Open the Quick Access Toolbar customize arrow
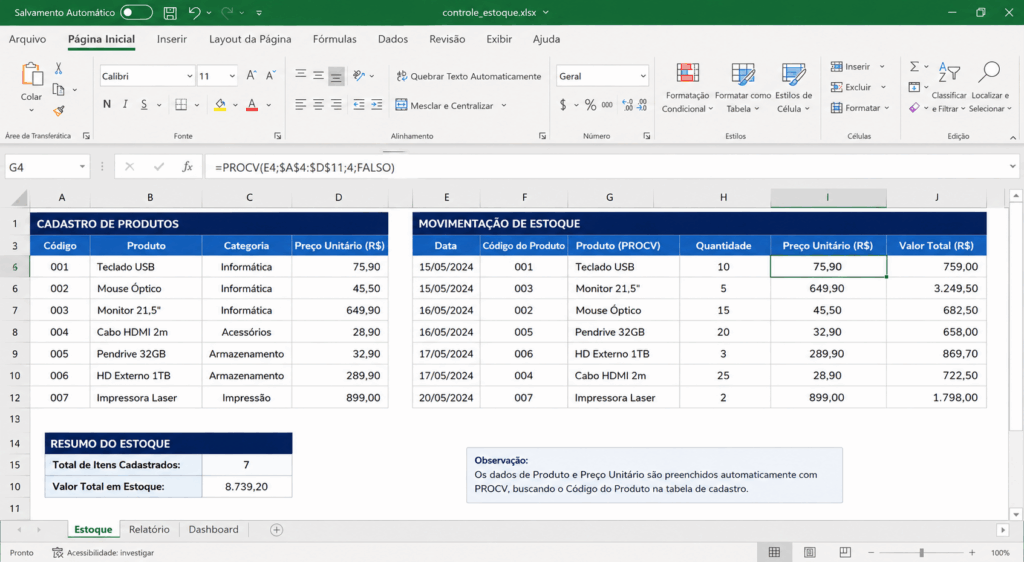The image size is (1024, 562). click(259, 12)
